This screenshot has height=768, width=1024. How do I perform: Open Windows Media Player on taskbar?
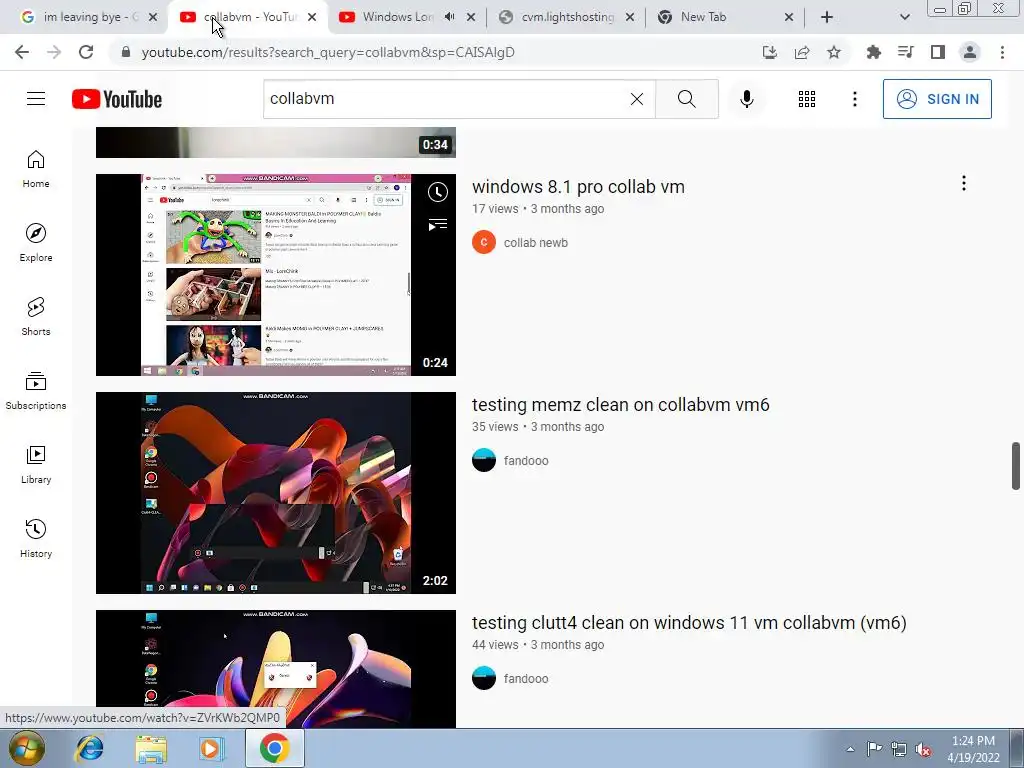[211, 748]
